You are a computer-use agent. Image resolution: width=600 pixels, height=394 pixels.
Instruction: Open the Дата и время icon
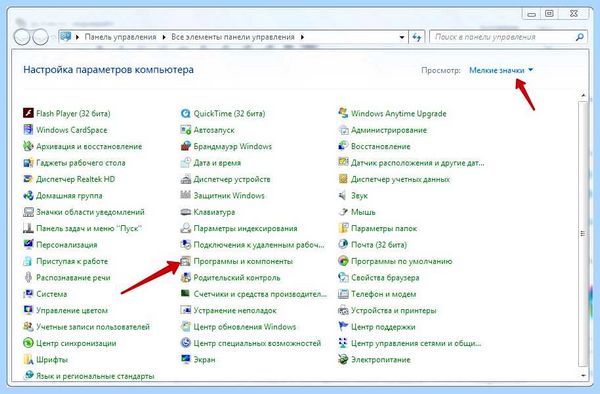click(186, 163)
